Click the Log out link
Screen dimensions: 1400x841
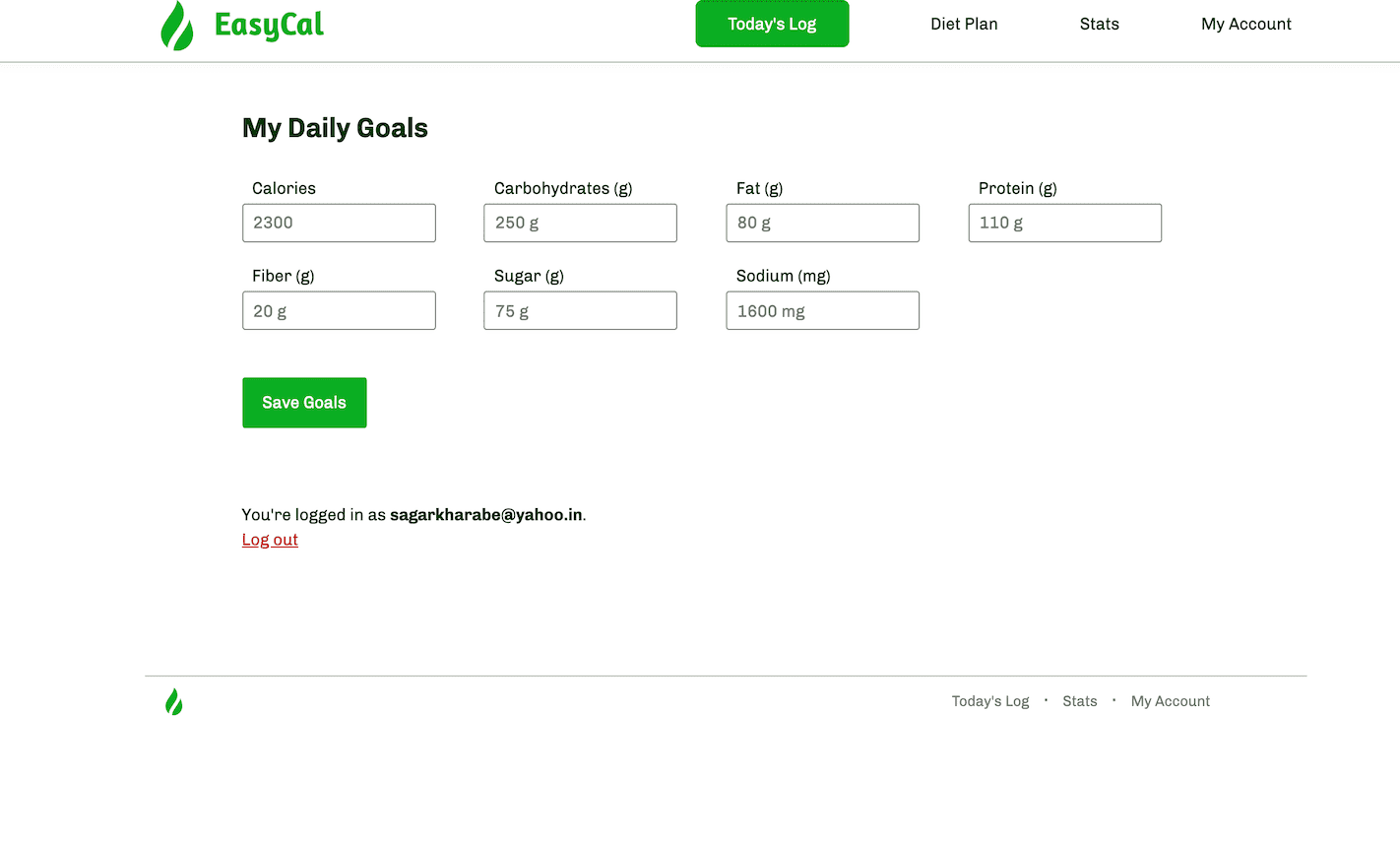(x=270, y=540)
